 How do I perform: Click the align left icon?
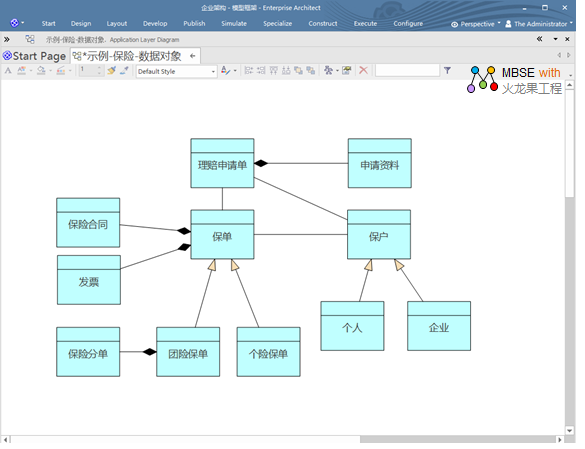[249, 71]
